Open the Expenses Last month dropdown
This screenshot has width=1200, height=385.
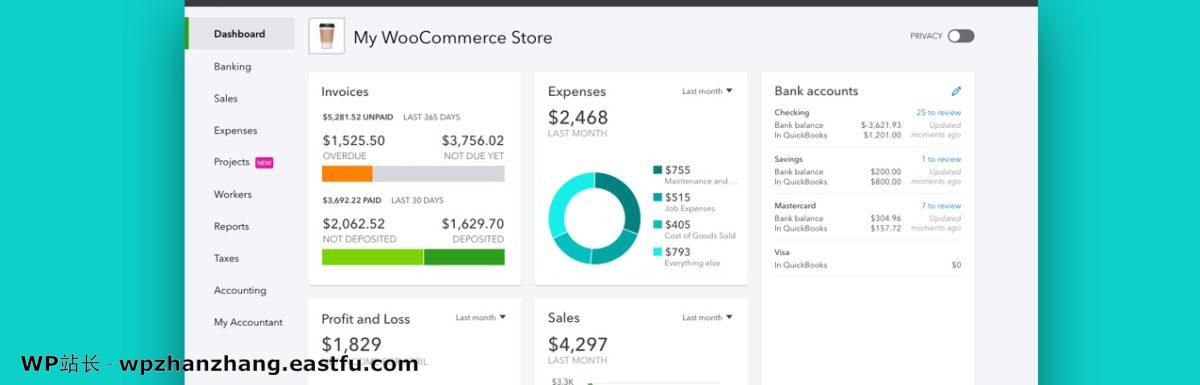pos(707,91)
